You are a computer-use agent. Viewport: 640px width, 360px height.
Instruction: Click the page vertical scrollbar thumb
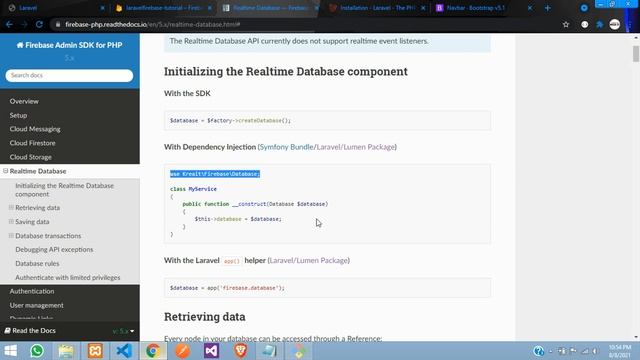point(636,54)
